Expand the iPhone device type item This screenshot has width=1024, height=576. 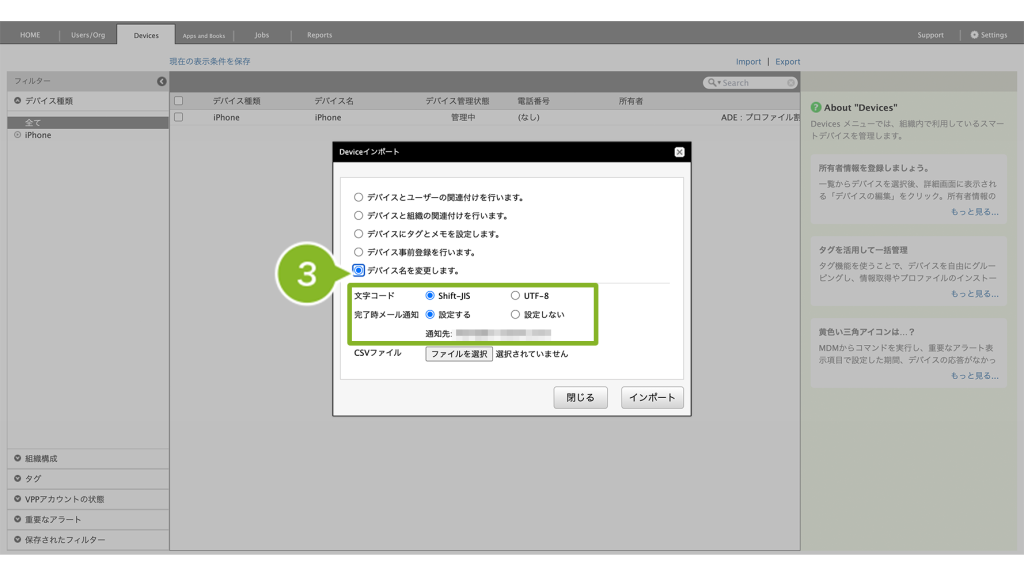tap(17, 135)
